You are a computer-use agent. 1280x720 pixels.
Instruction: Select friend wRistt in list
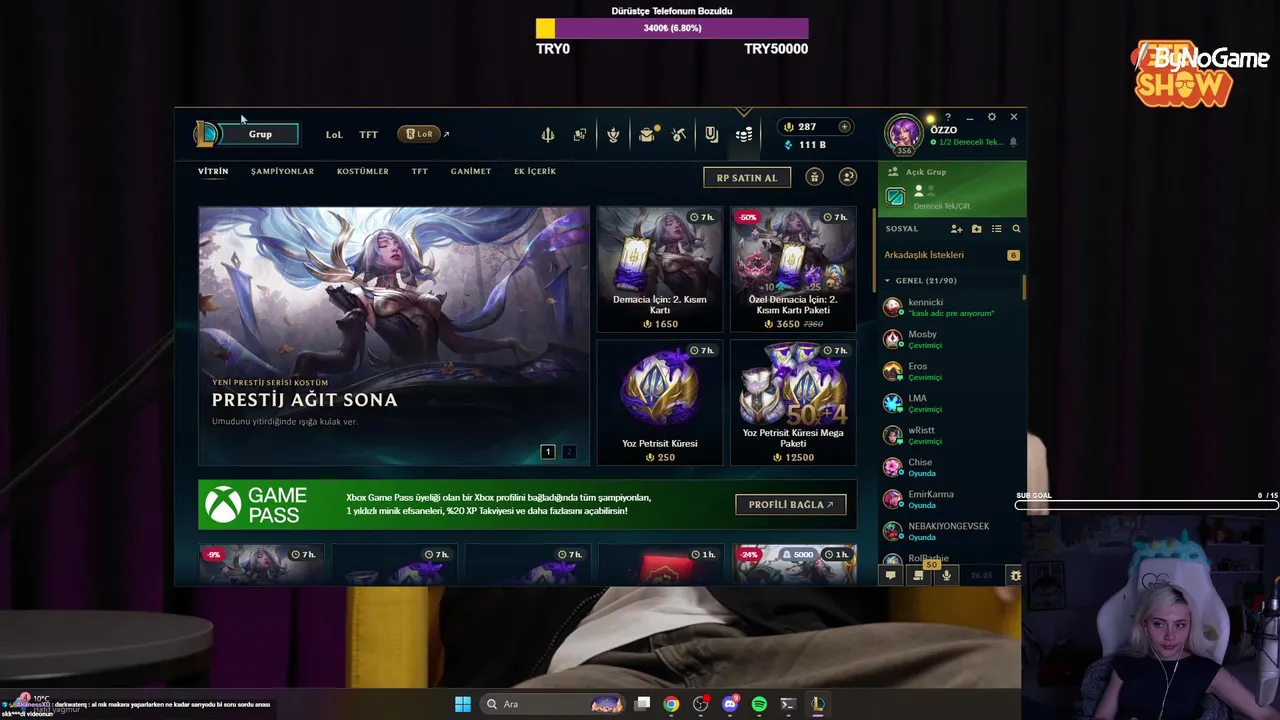coord(950,435)
